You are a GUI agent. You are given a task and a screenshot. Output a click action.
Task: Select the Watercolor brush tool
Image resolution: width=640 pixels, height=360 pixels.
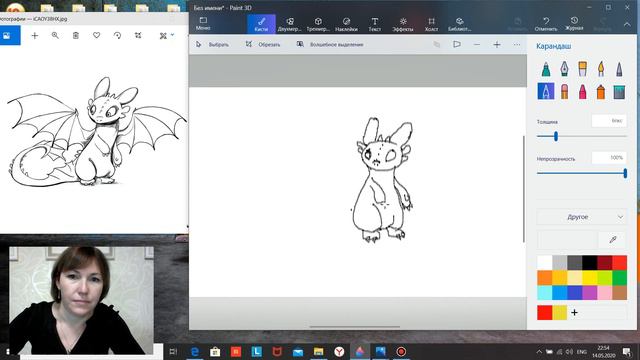pos(601,69)
